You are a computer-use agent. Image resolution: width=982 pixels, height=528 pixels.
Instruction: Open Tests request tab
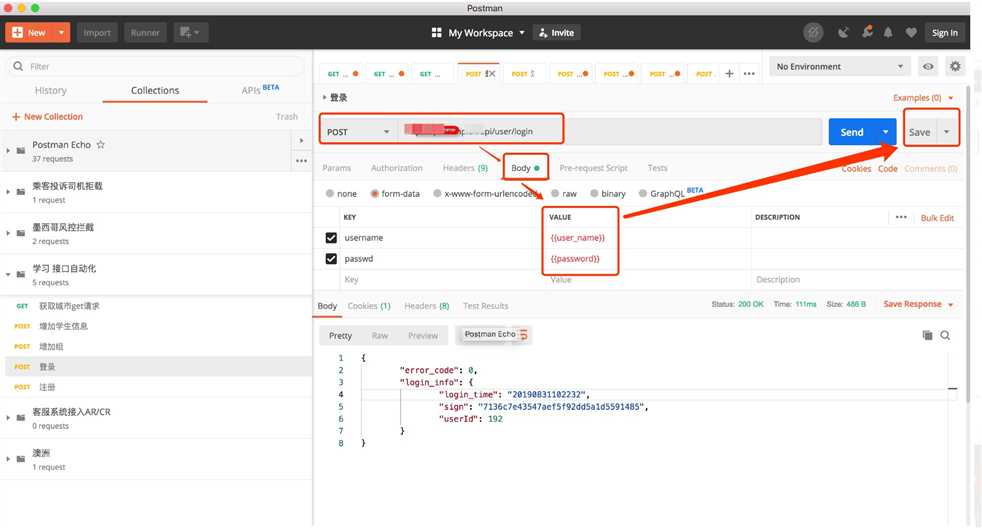[x=657, y=168]
